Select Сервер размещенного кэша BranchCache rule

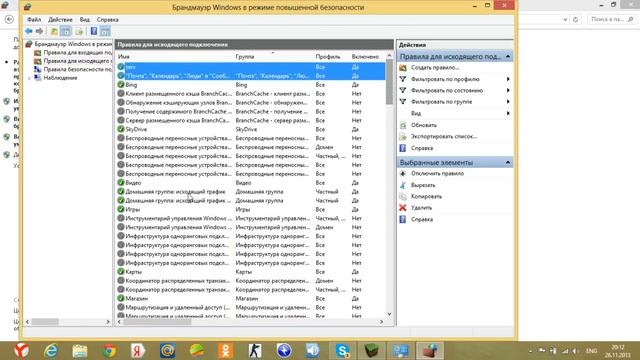point(250,120)
